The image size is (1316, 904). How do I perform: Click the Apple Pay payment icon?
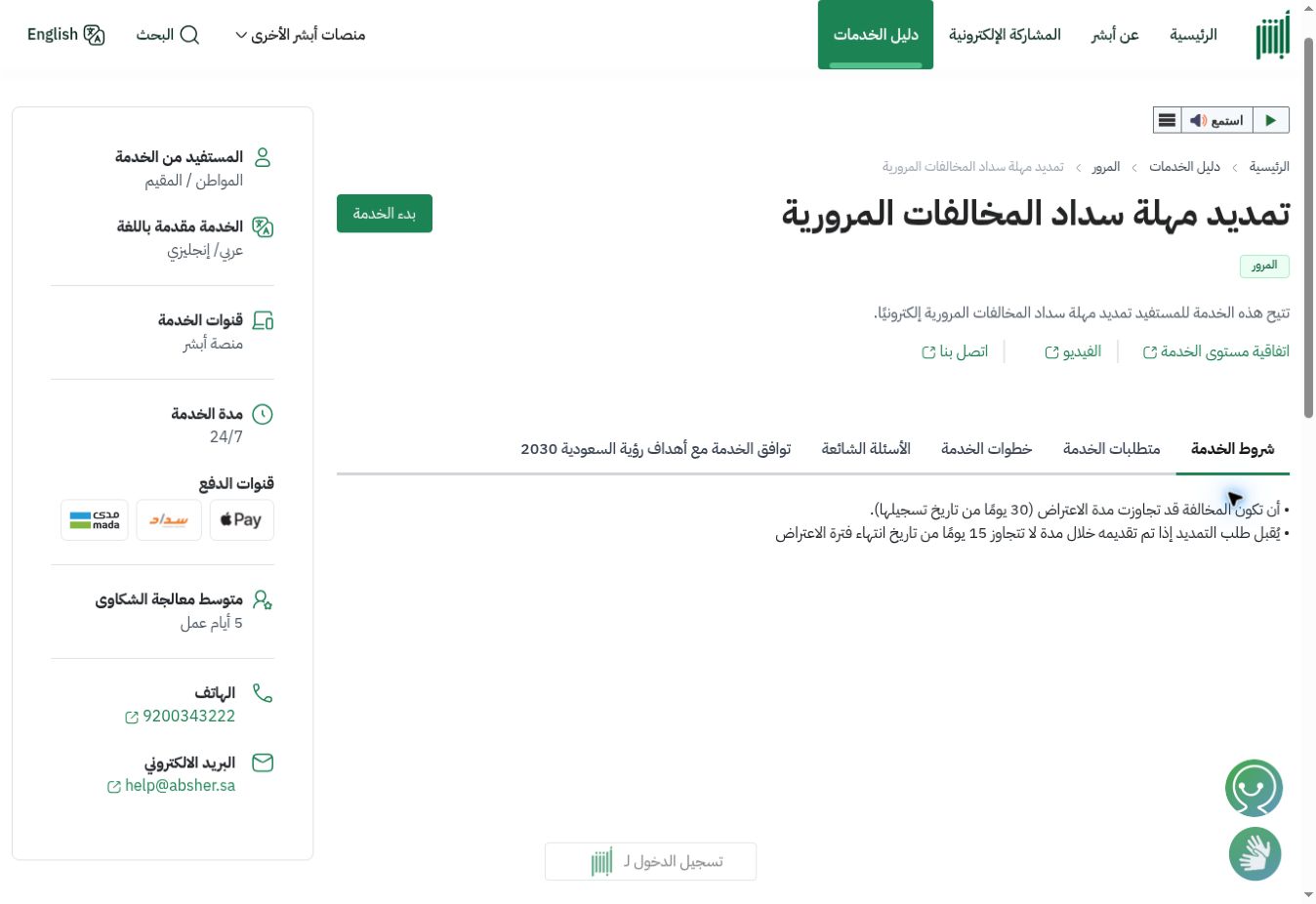tap(241, 520)
